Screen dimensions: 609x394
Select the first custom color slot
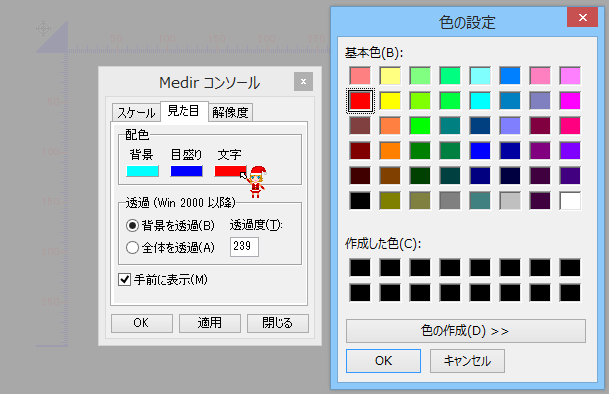click(x=360, y=268)
